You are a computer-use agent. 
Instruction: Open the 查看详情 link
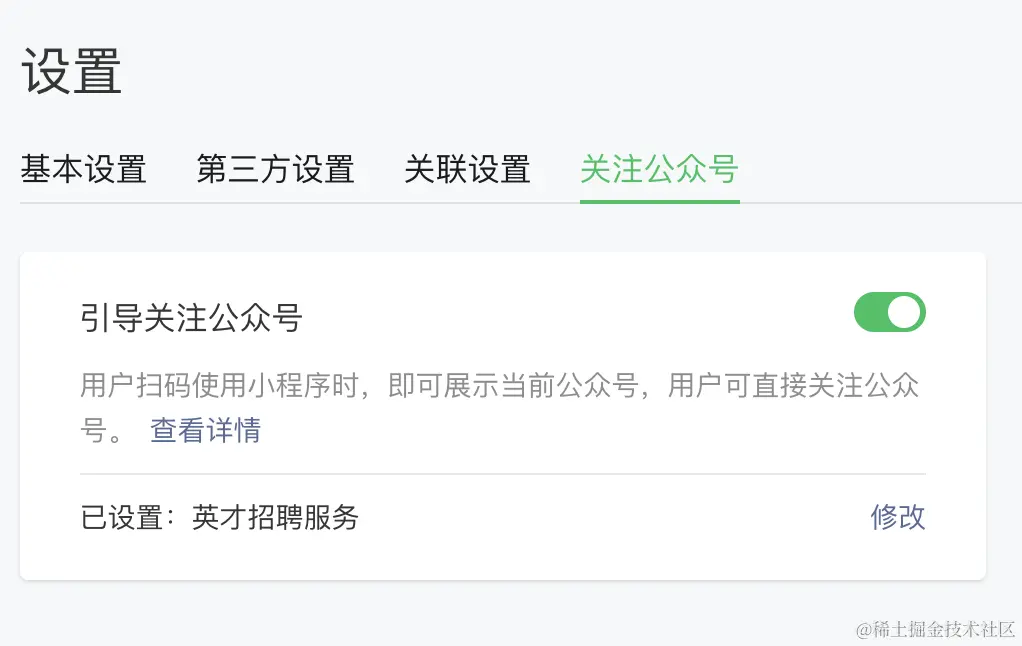[x=205, y=430]
